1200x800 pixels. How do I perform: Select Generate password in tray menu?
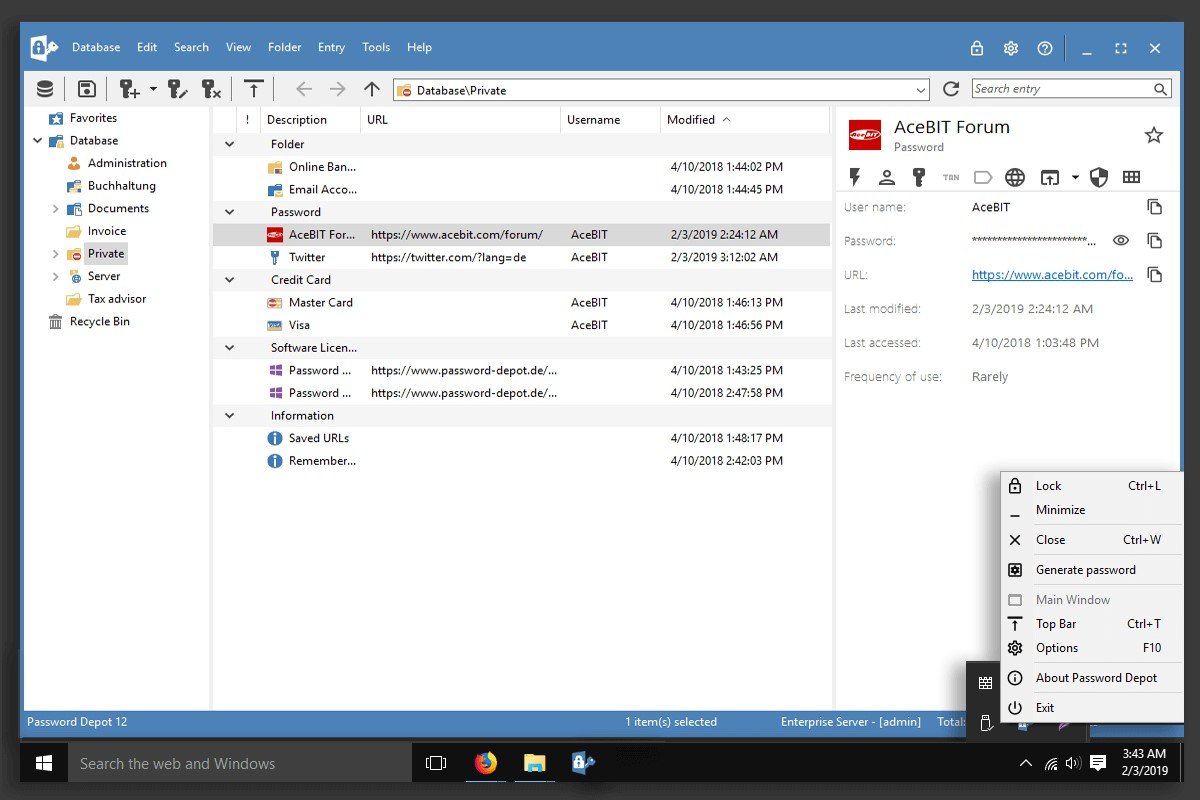click(x=1092, y=570)
